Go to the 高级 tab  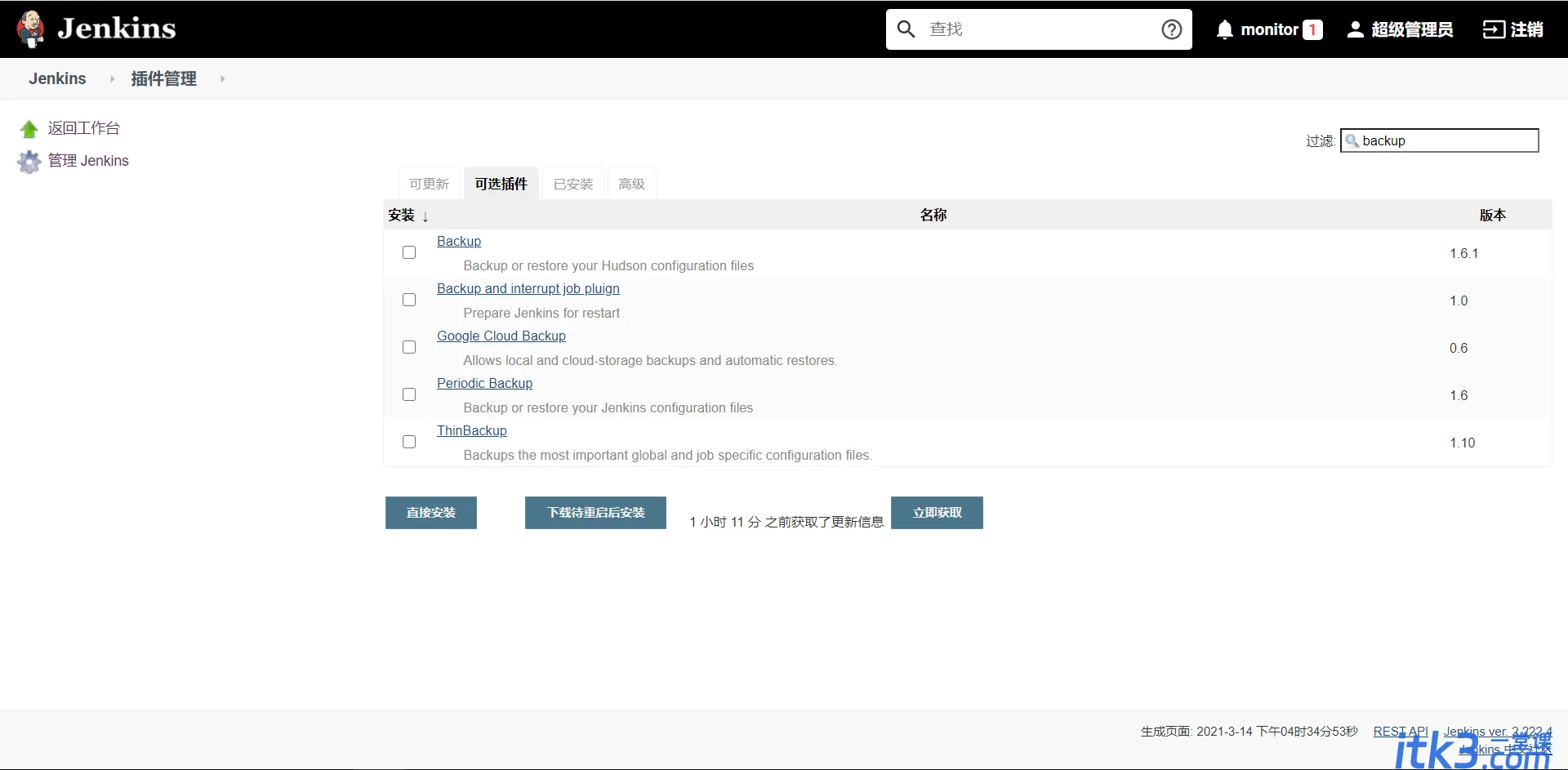coord(632,184)
